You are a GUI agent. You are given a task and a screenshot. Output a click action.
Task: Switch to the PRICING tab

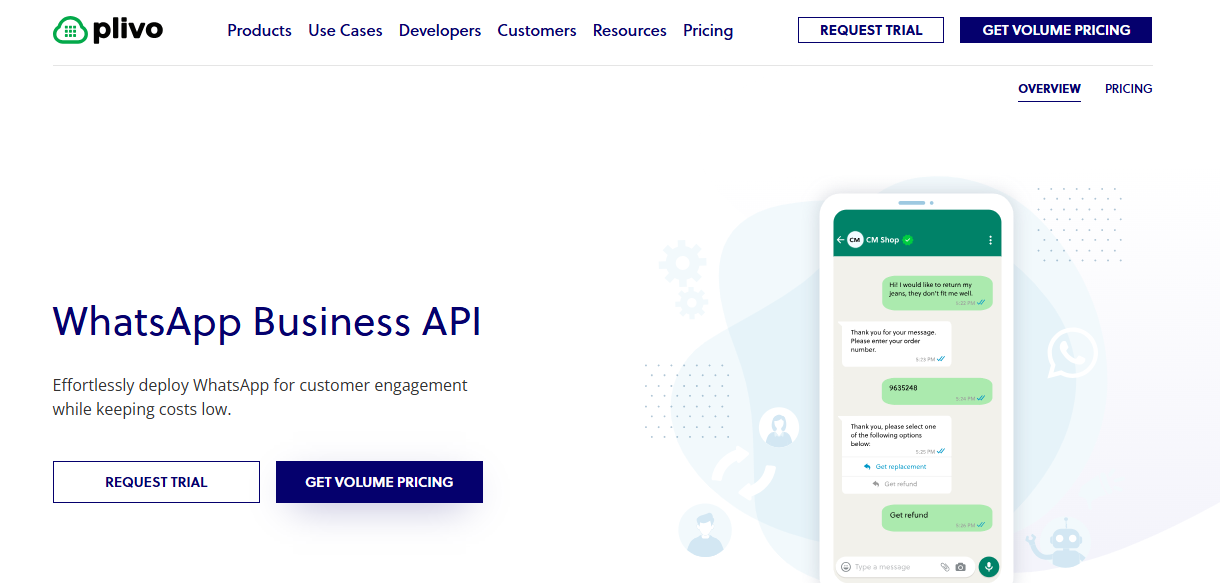(x=1128, y=88)
